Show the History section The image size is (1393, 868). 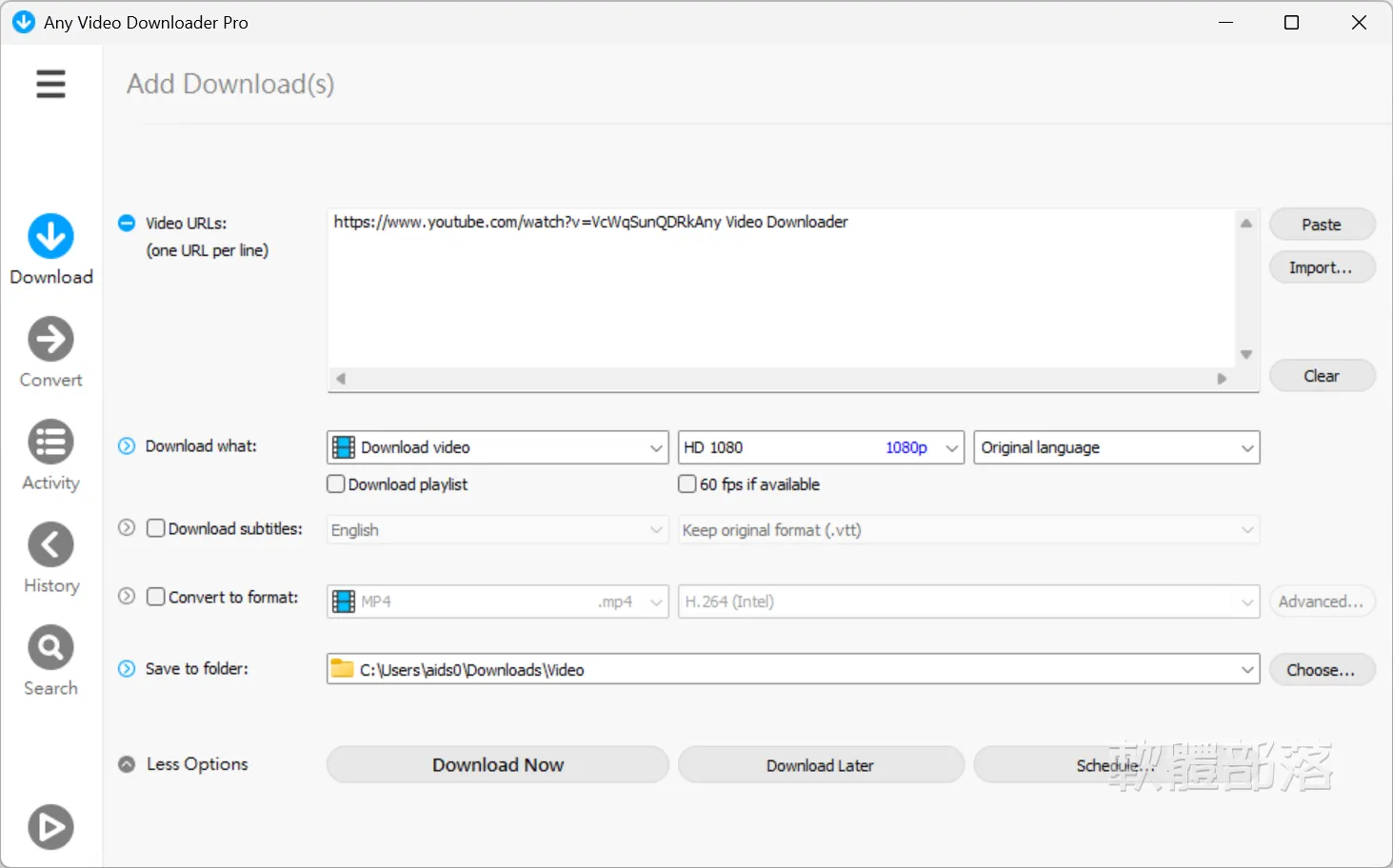[51, 558]
